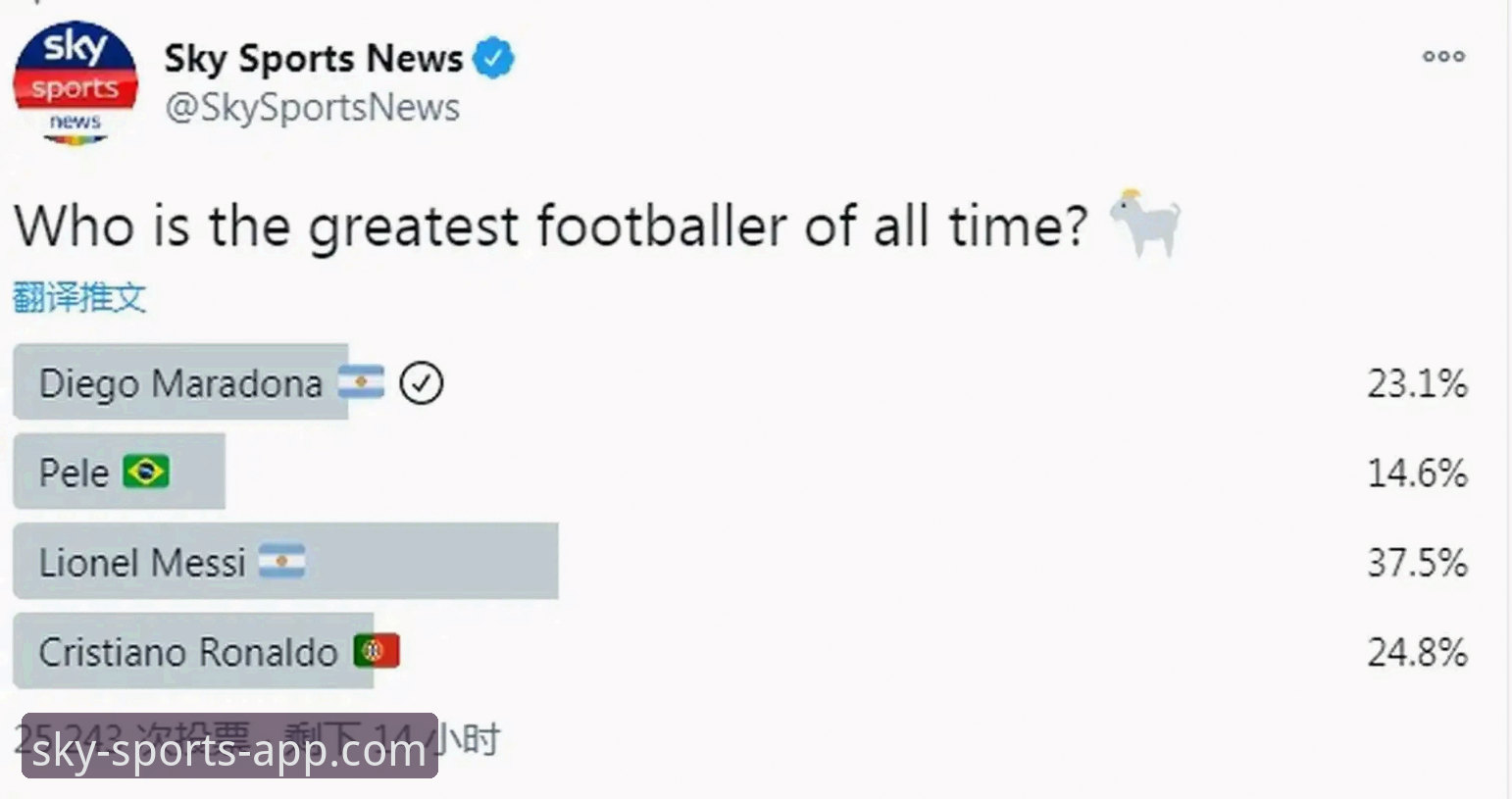
Task: Open the three-dot tweet options menu
Action: pyautogui.click(x=1443, y=57)
